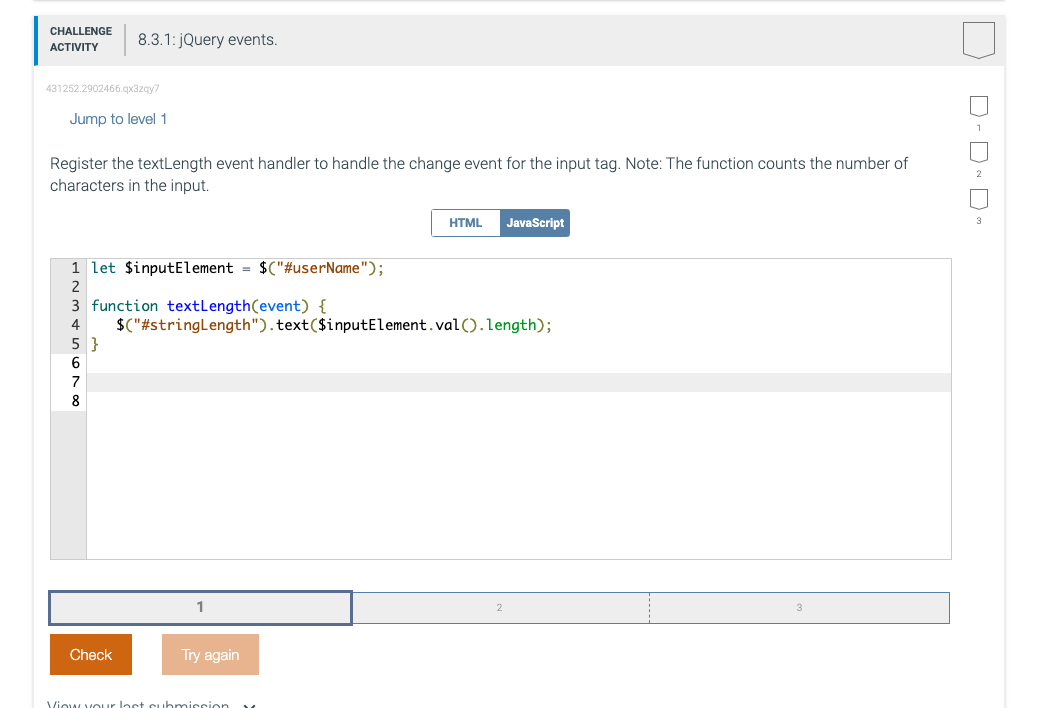Screen dimensions: 1056x708
Task: Click the bookmark icon above level 2
Action: [x=977, y=153]
